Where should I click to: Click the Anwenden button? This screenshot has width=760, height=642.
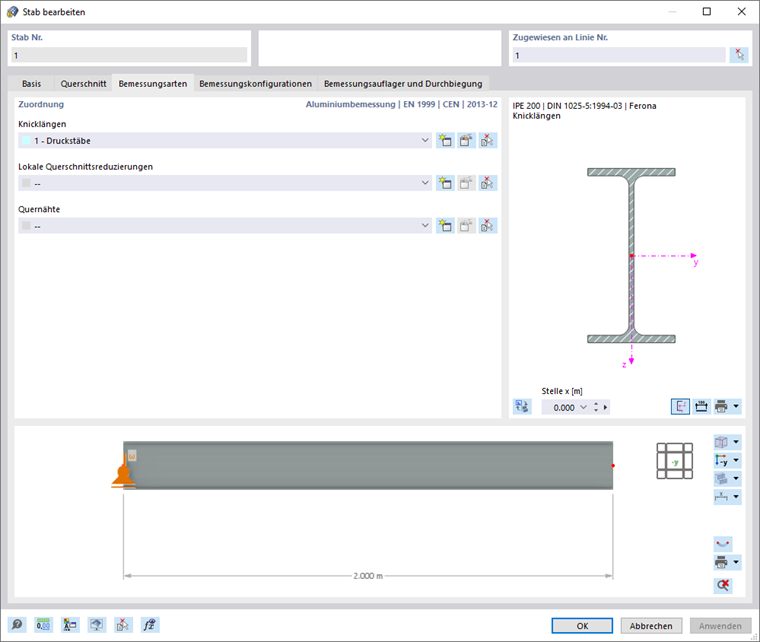click(x=720, y=626)
